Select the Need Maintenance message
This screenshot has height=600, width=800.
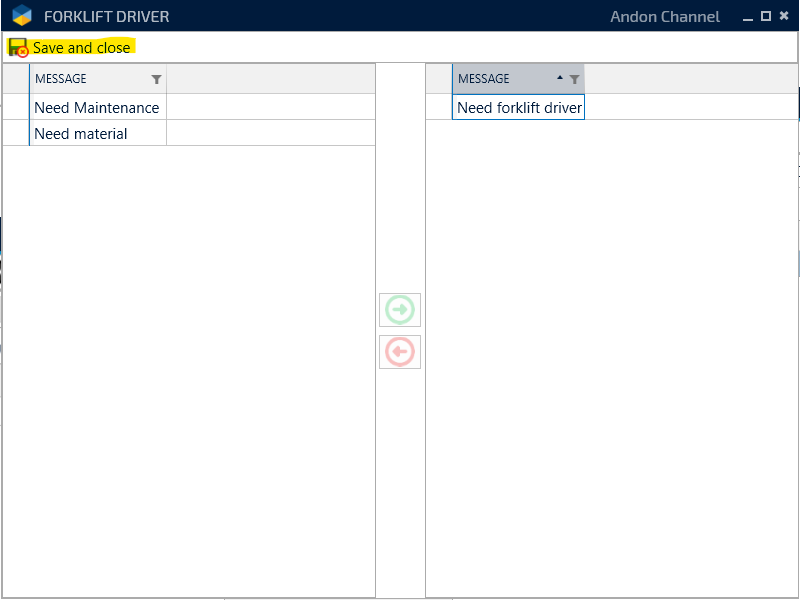[97, 107]
